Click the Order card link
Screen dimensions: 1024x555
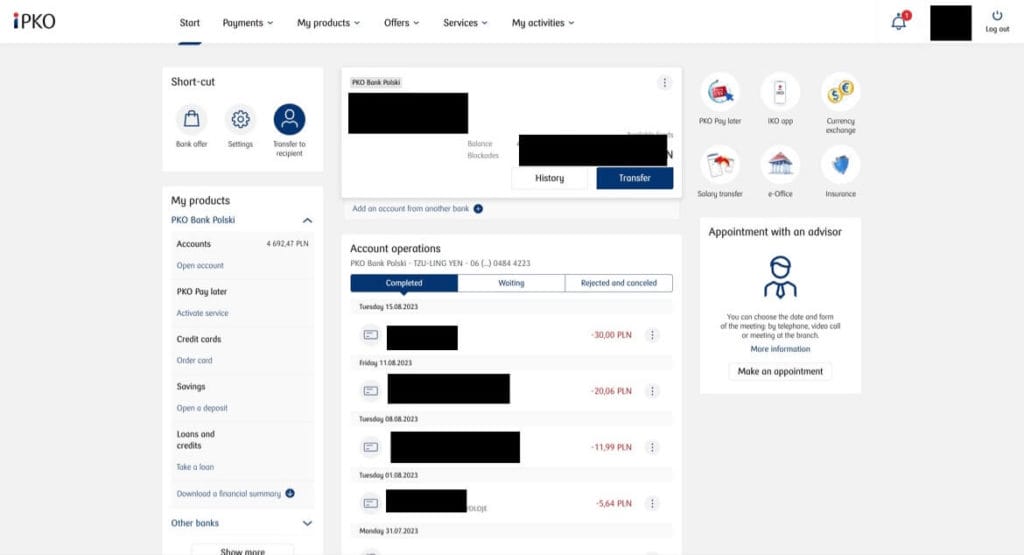(194, 360)
